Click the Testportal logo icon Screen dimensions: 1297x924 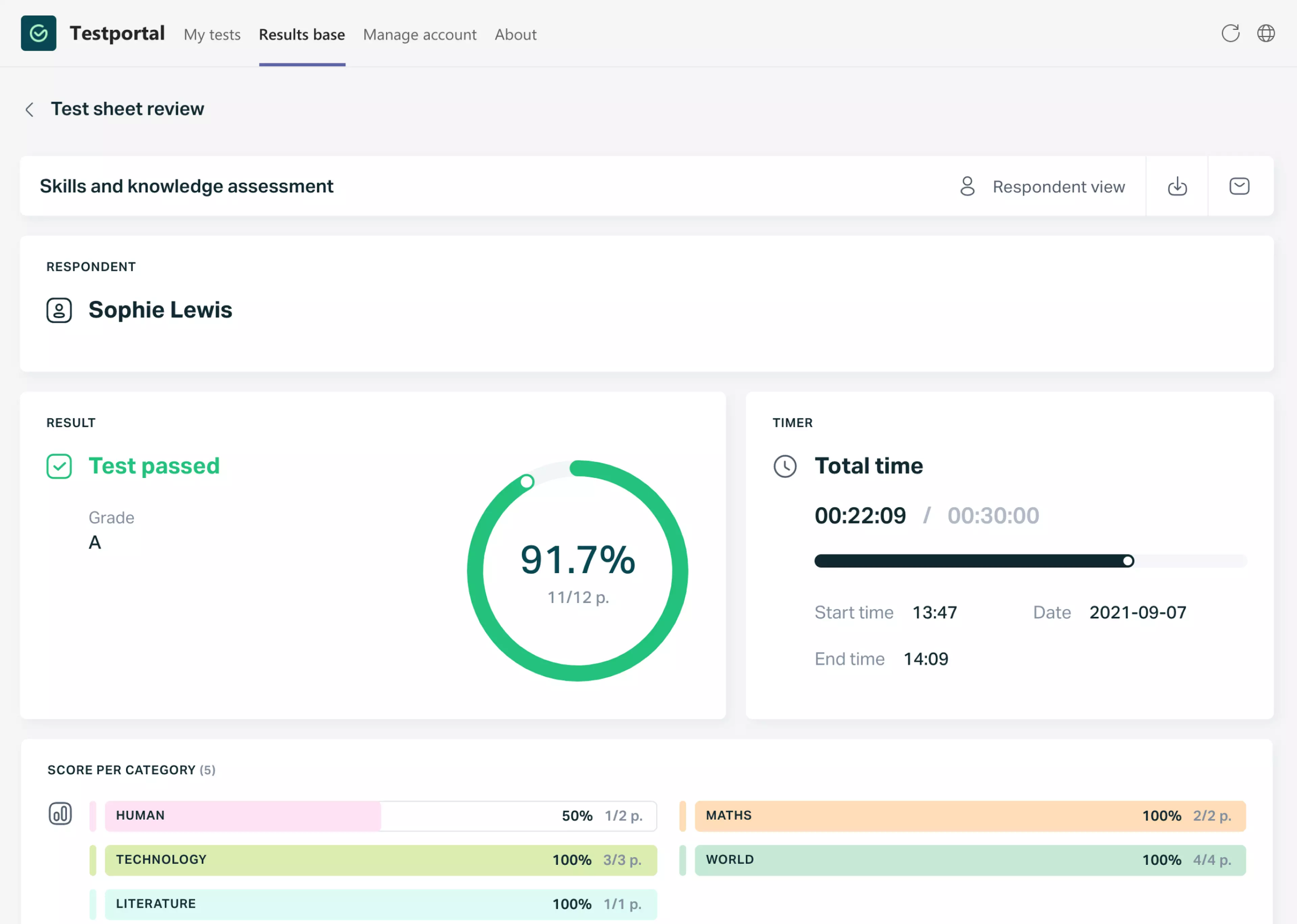(x=38, y=33)
